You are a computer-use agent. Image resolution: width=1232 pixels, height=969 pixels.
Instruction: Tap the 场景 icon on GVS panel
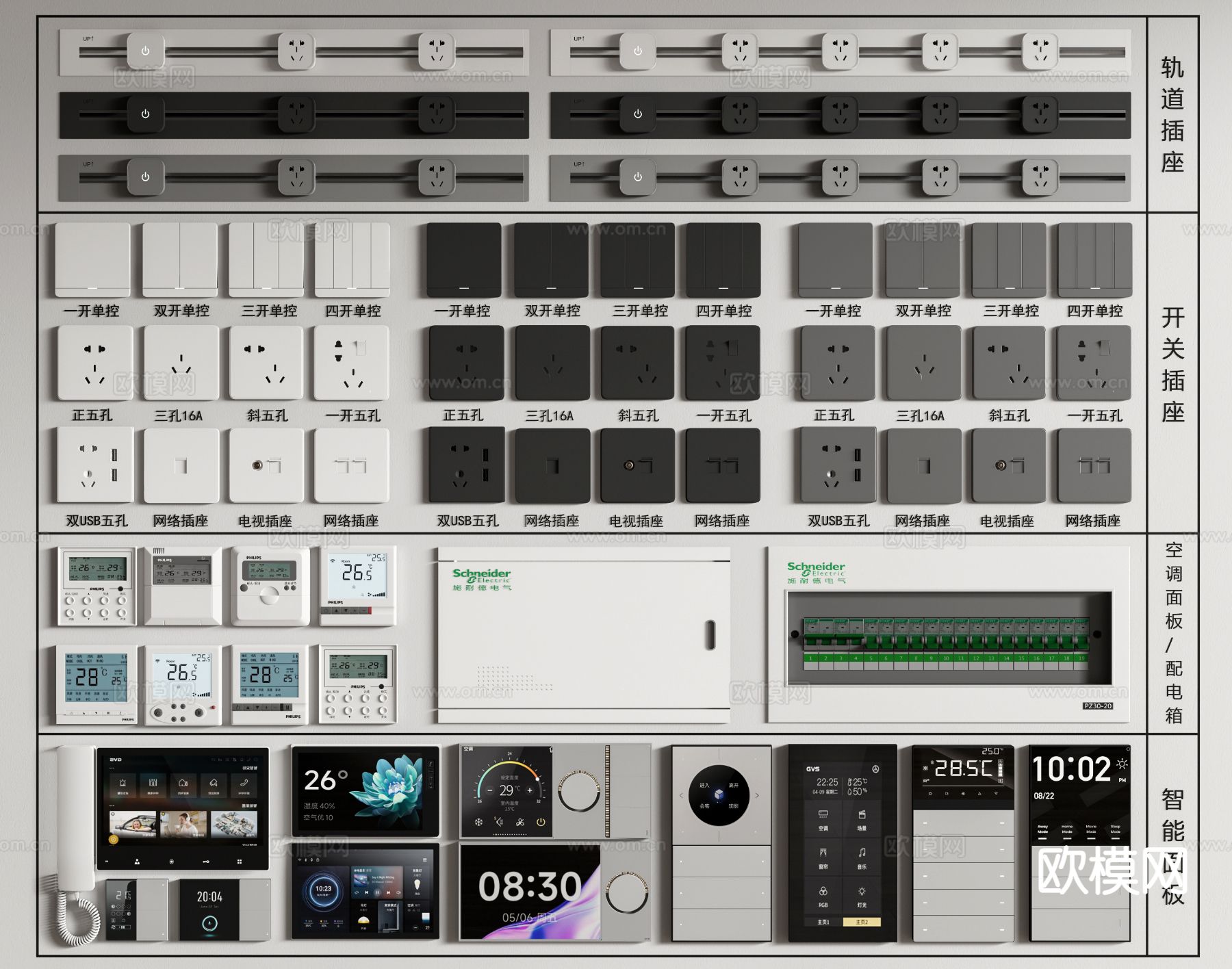pyautogui.click(x=862, y=814)
